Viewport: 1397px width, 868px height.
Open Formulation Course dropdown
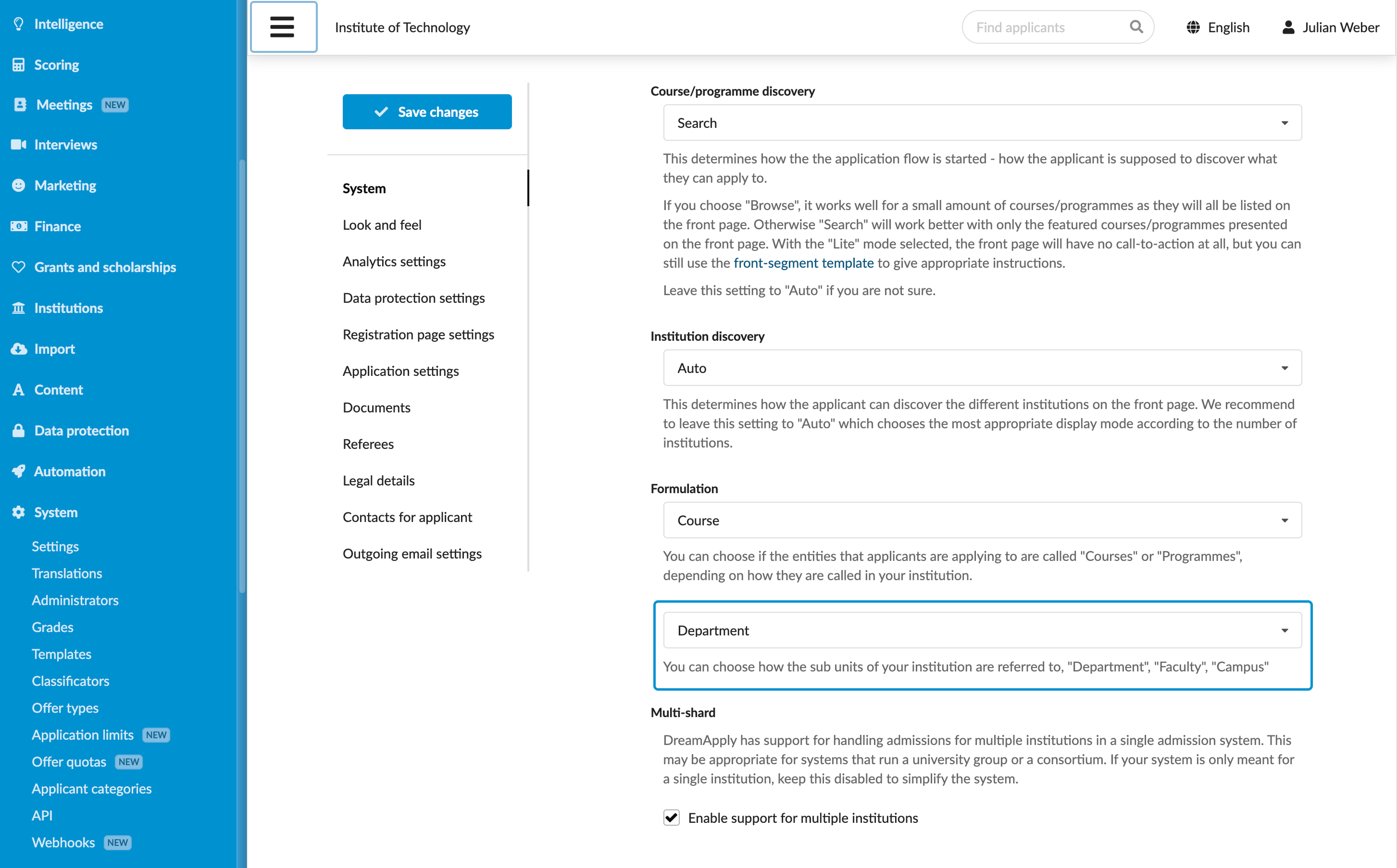coord(982,520)
